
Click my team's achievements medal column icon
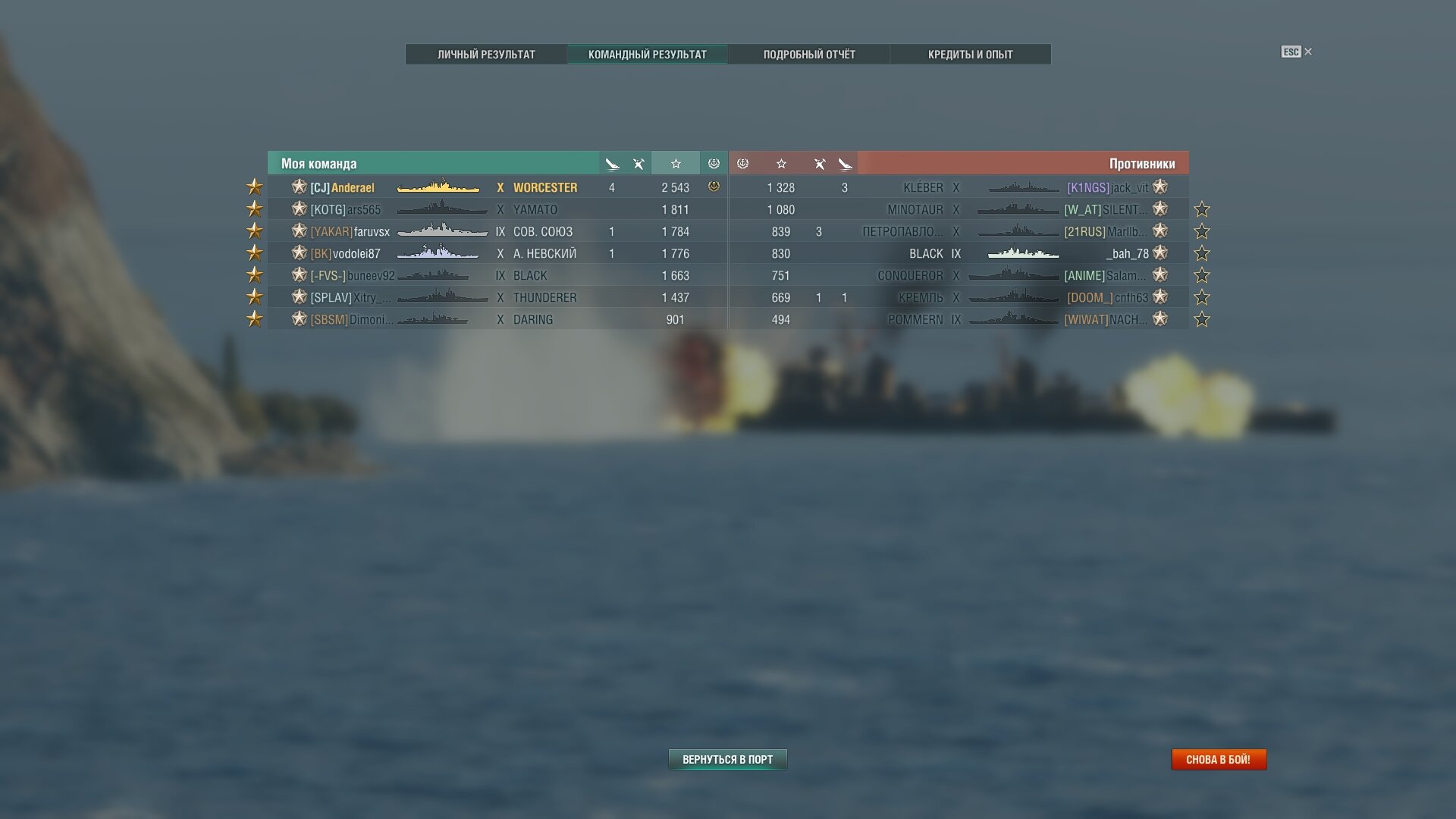pyautogui.click(x=714, y=163)
